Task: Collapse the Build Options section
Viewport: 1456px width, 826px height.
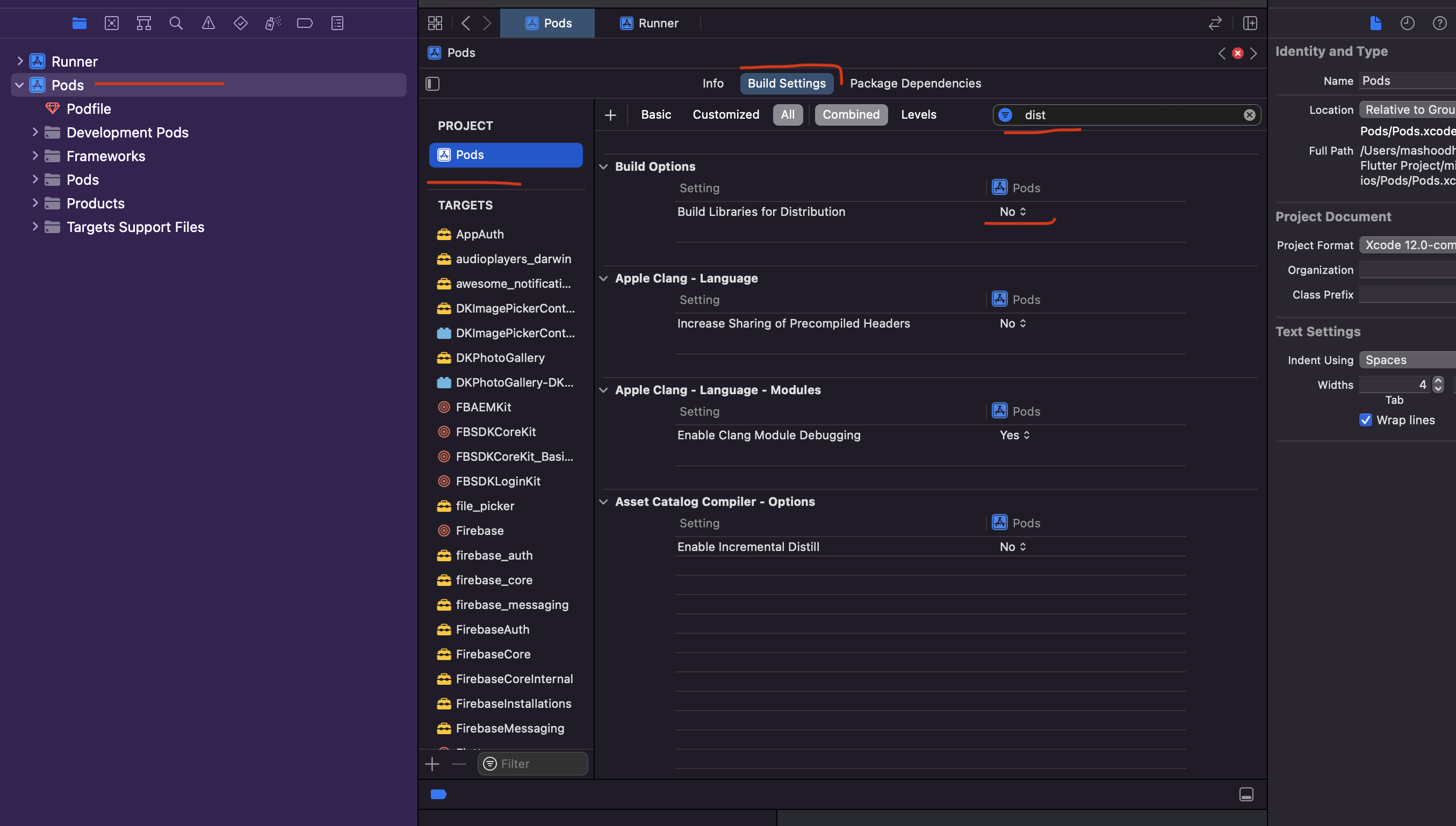Action: 604,167
